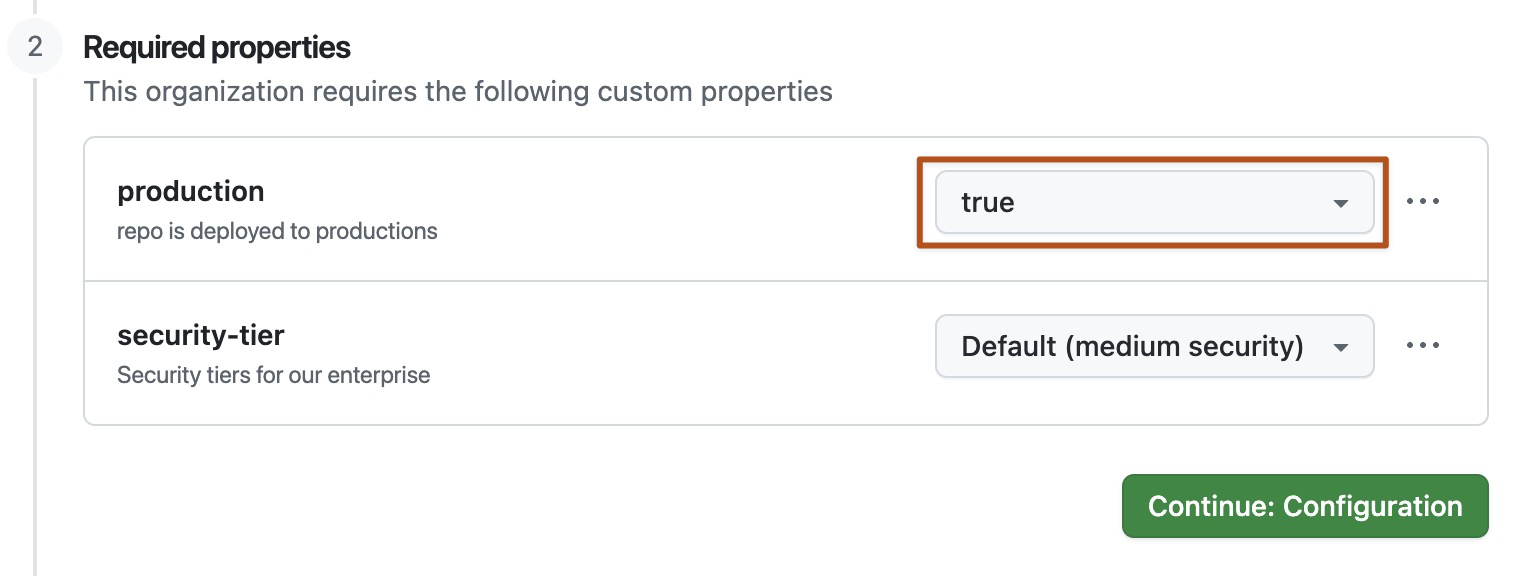Click Continue: Configuration
The image size is (1528, 576).
[1305, 506]
